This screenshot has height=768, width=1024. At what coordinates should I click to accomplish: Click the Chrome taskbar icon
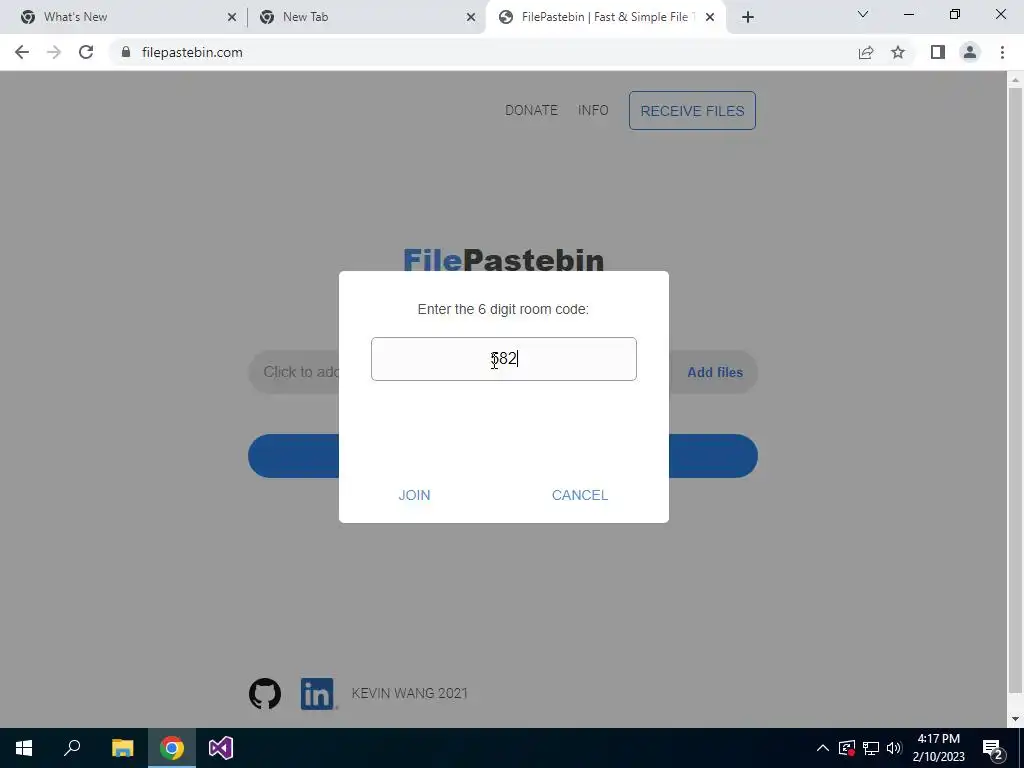[x=171, y=748]
